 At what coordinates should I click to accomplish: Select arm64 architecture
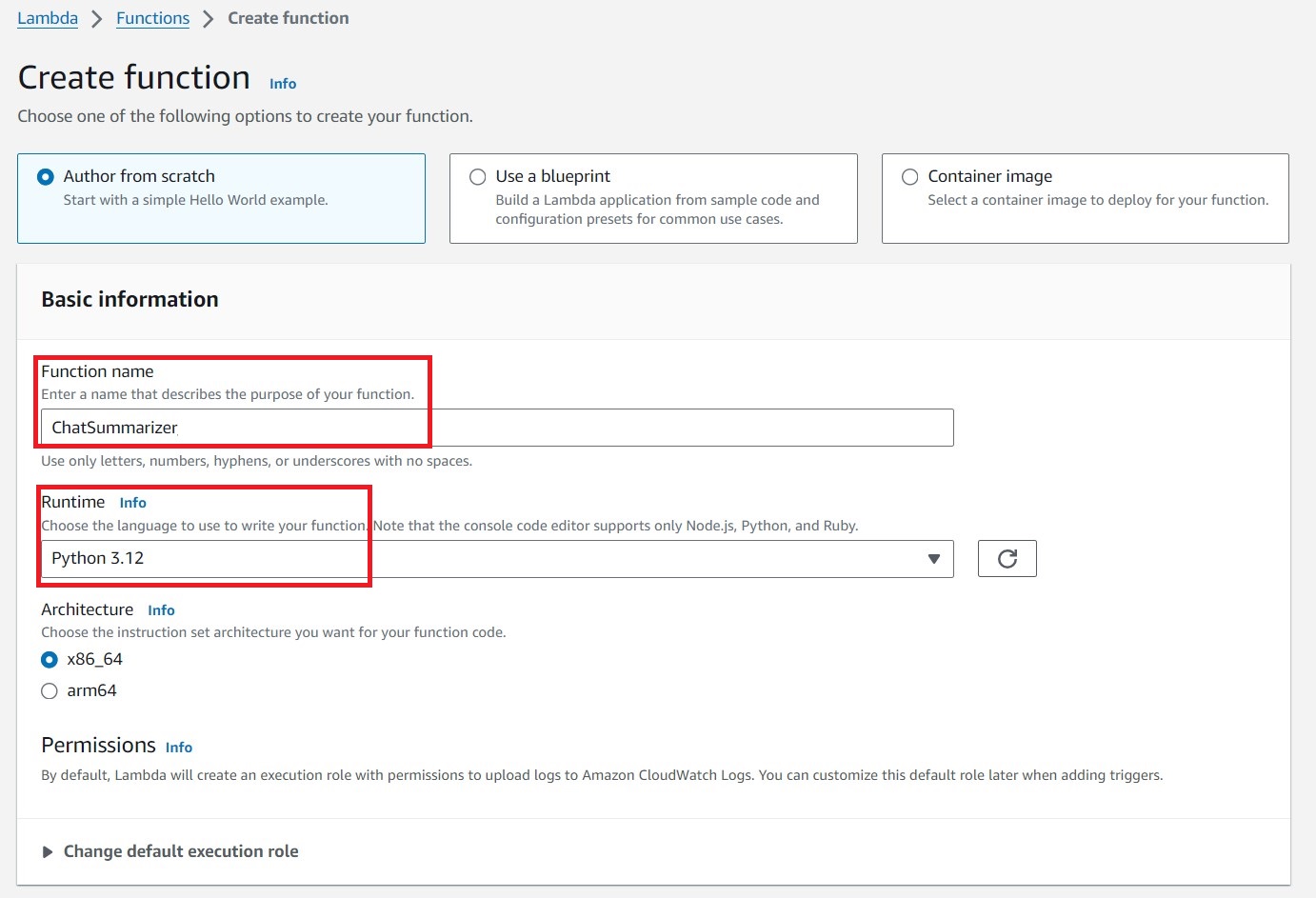50,691
